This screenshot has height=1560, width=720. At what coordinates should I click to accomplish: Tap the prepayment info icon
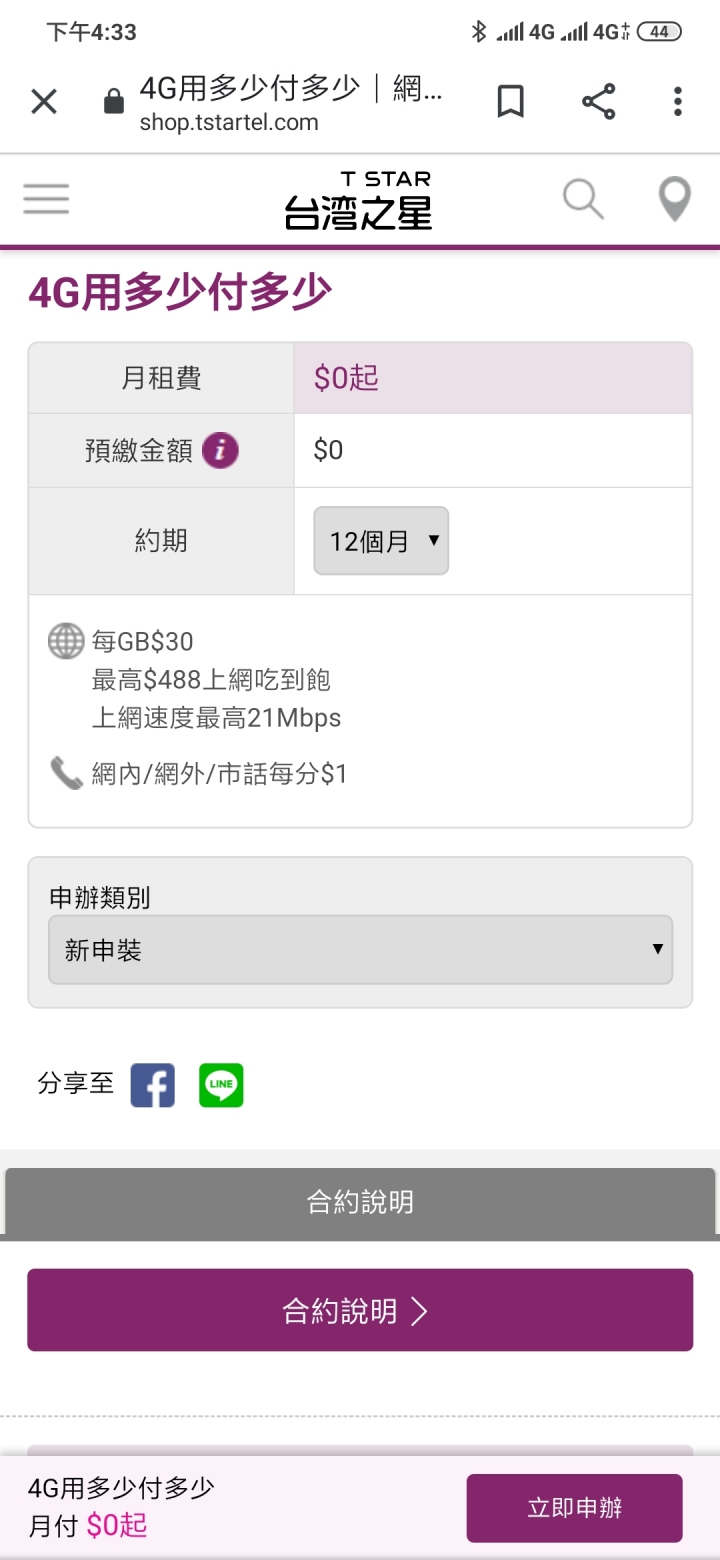(x=220, y=450)
